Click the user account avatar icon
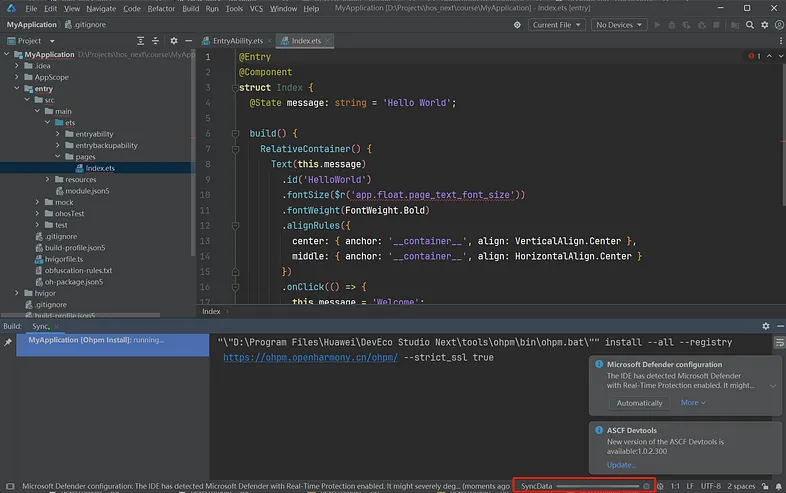Image resolution: width=786 pixels, height=493 pixels. [779, 25]
